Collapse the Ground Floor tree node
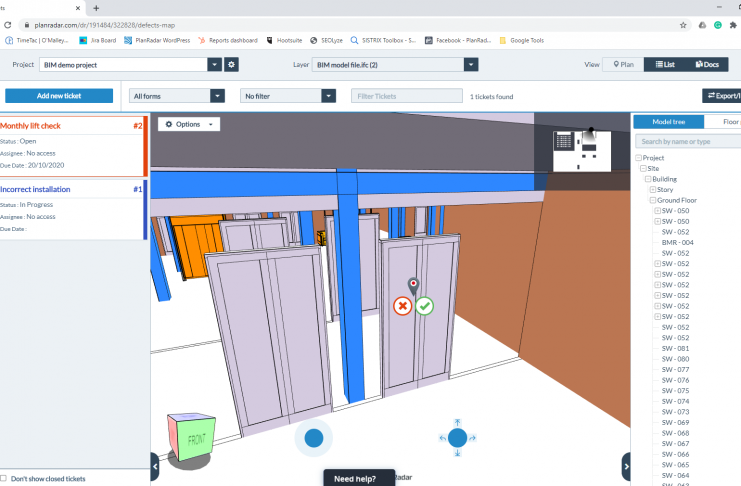Viewport: 741px width, 486px height. click(x=652, y=200)
